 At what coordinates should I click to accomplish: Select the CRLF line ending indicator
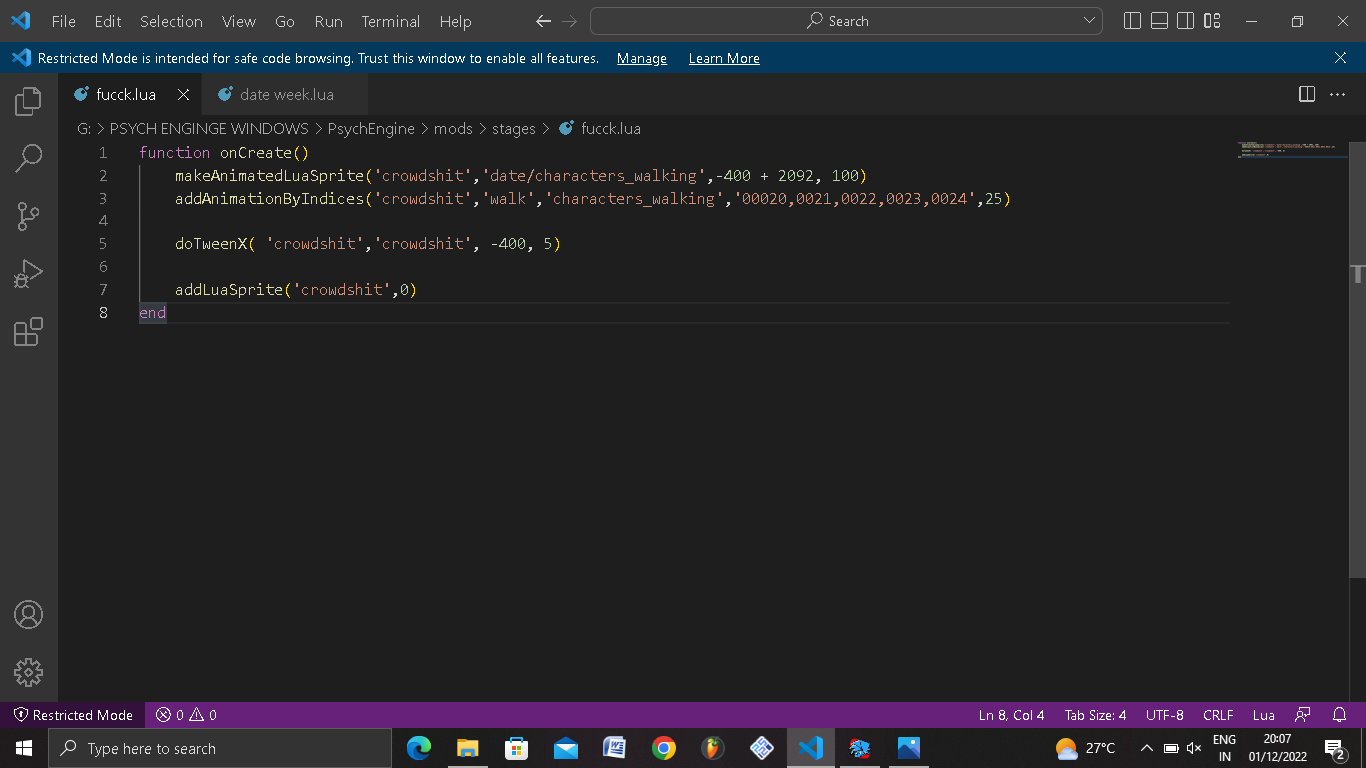pyautogui.click(x=1218, y=715)
